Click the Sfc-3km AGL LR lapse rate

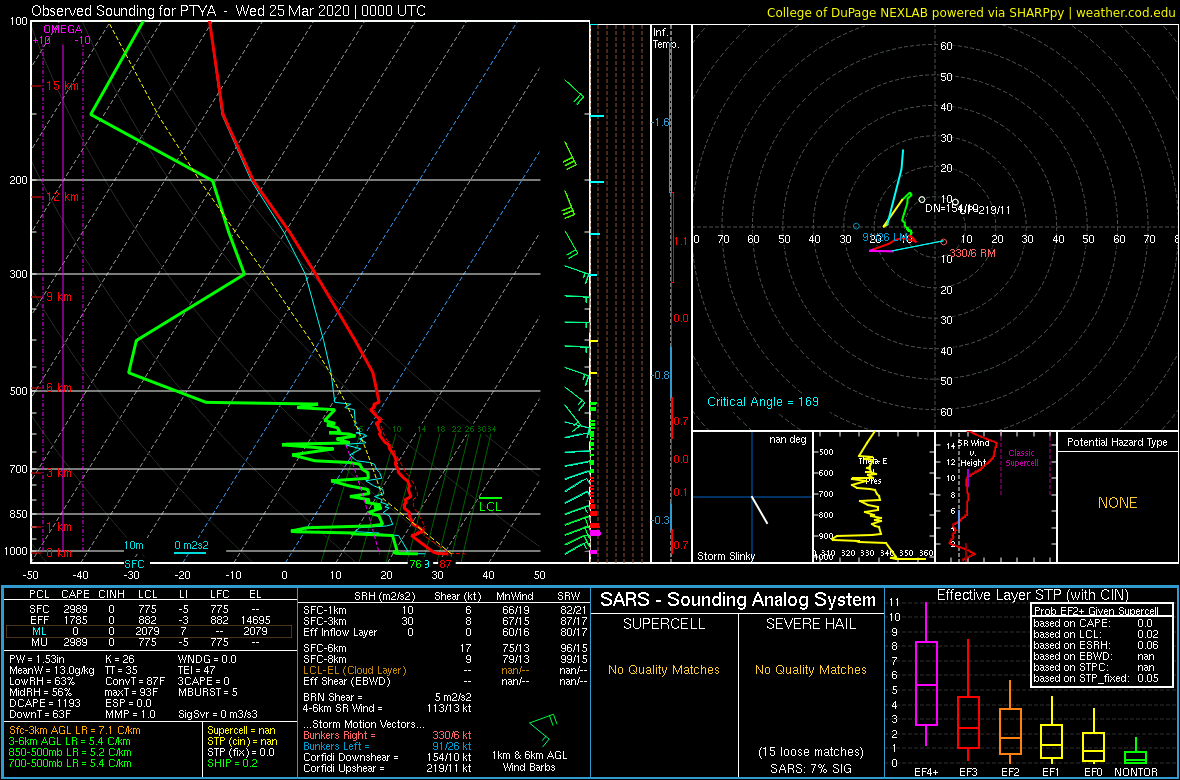pos(75,730)
